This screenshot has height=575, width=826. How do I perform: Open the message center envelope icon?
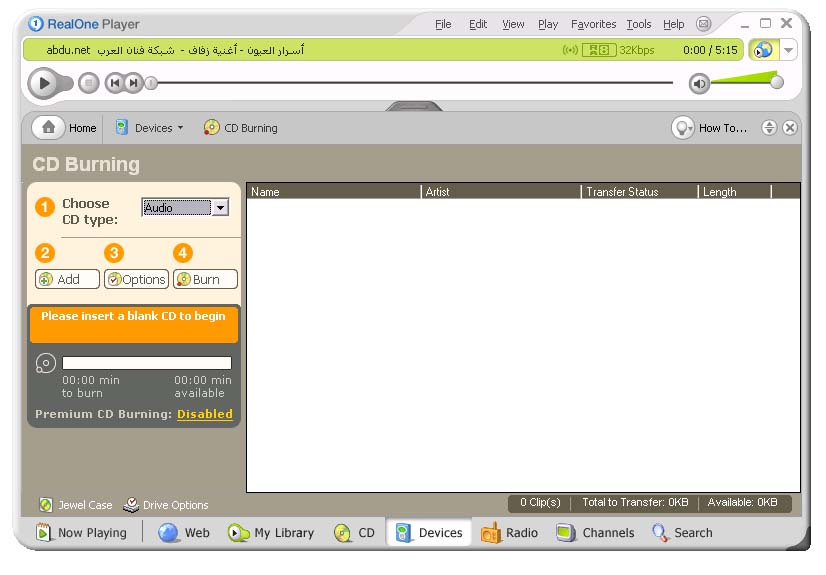[x=703, y=24]
